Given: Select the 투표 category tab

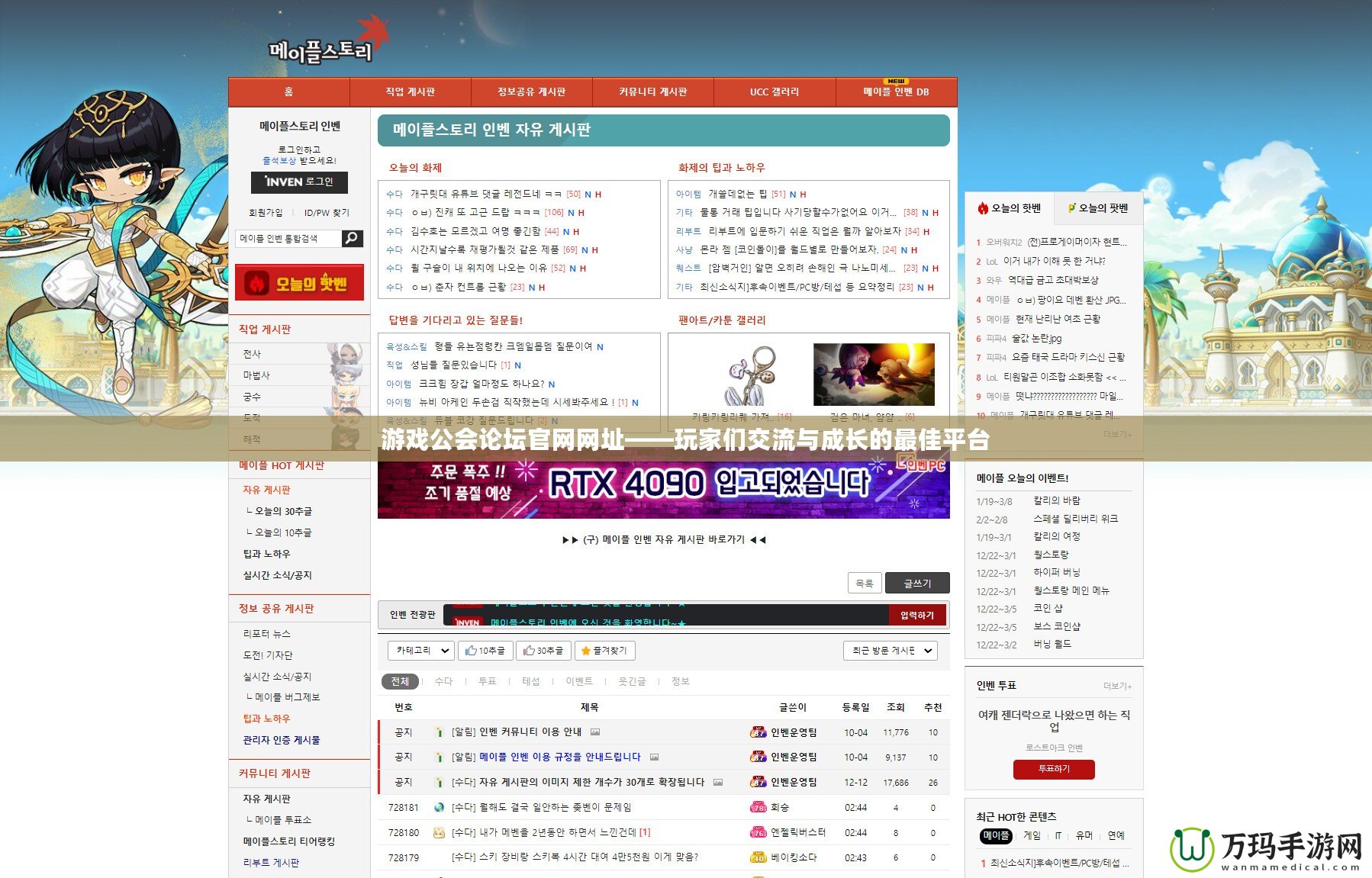Looking at the screenshot, I should pos(487,681).
